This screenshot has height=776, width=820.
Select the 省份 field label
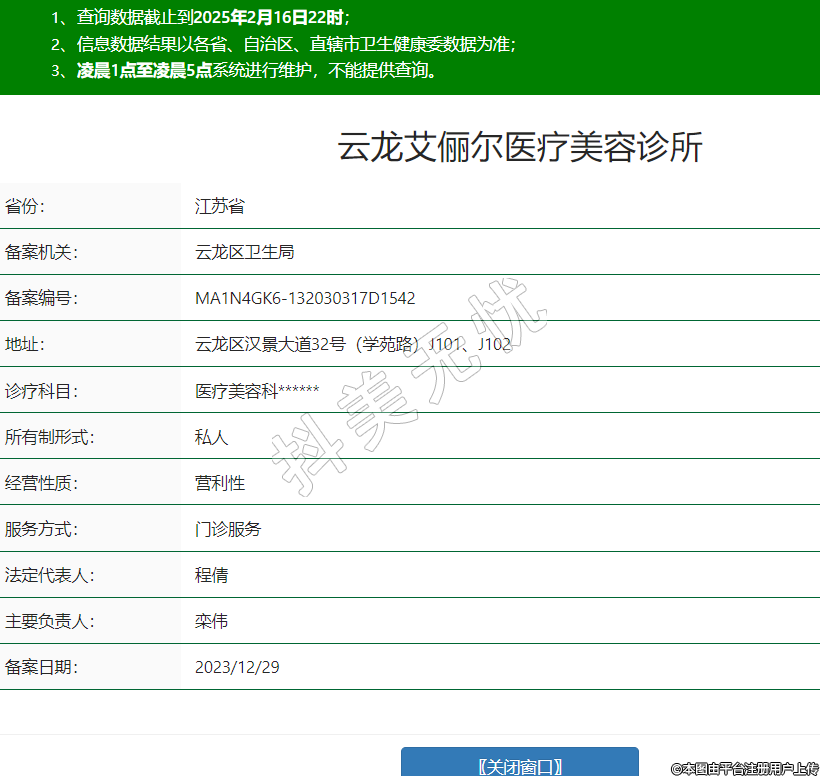coord(26,206)
